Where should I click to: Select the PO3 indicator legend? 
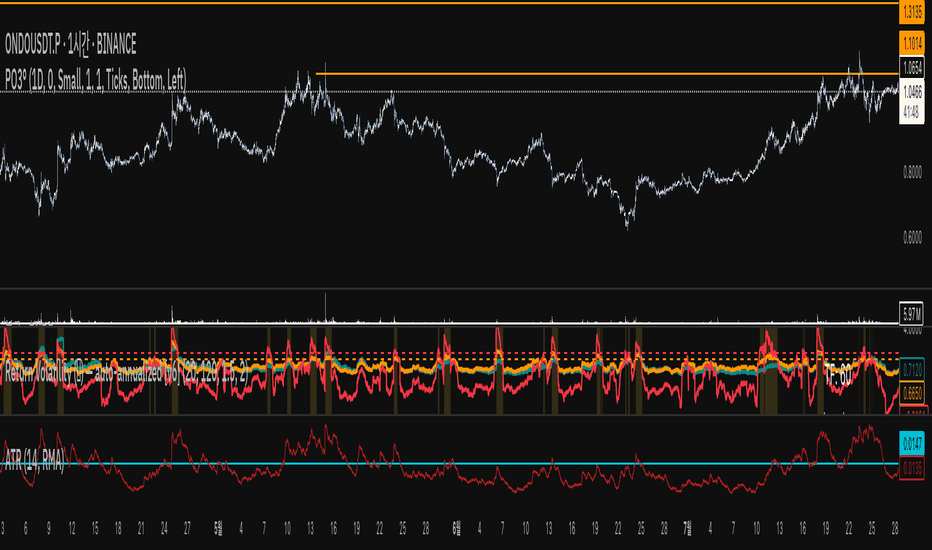[96, 80]
